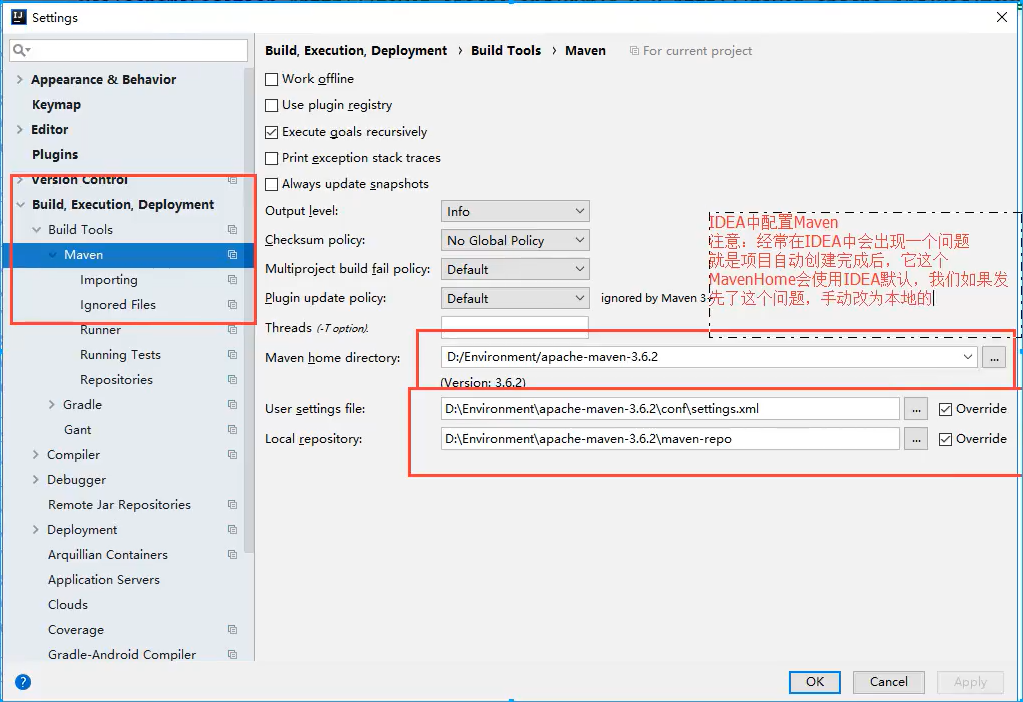Screen dimensions: 1023x702
Task: Expand Appearance & Behavior section
Action: coord(20,79)
